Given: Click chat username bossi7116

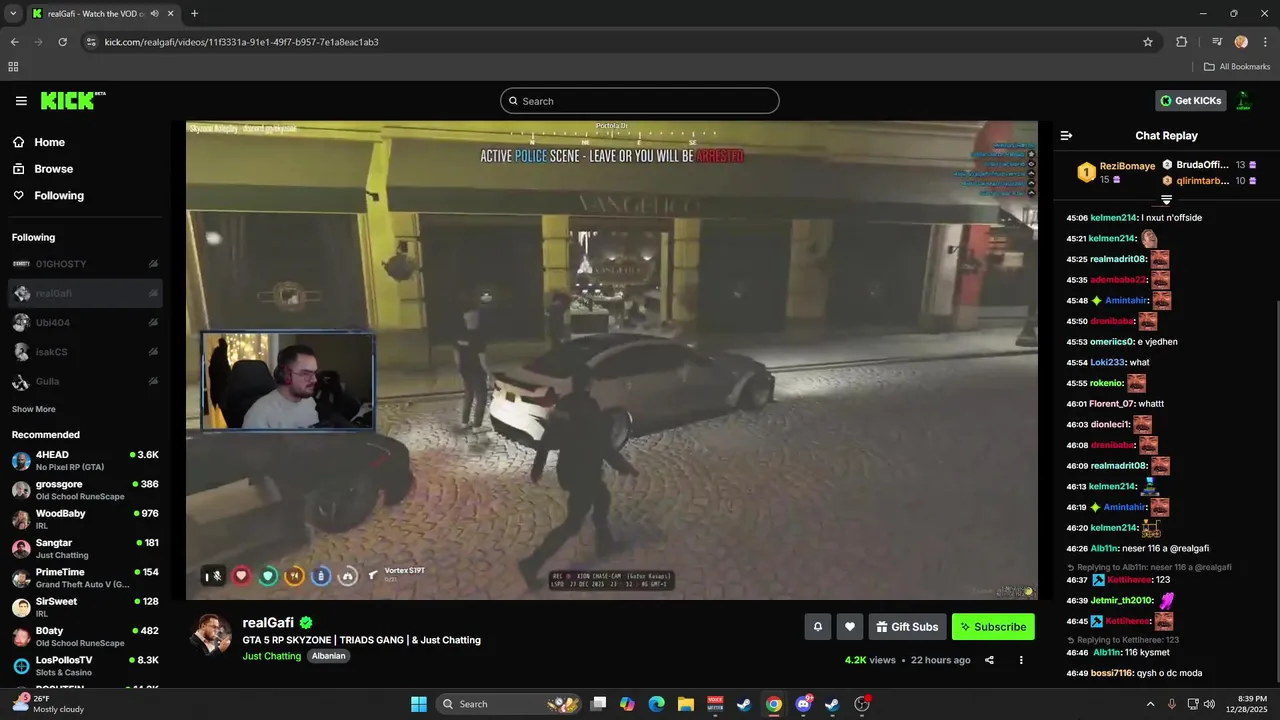Looking at the screenshot, I should [1113, 673].
